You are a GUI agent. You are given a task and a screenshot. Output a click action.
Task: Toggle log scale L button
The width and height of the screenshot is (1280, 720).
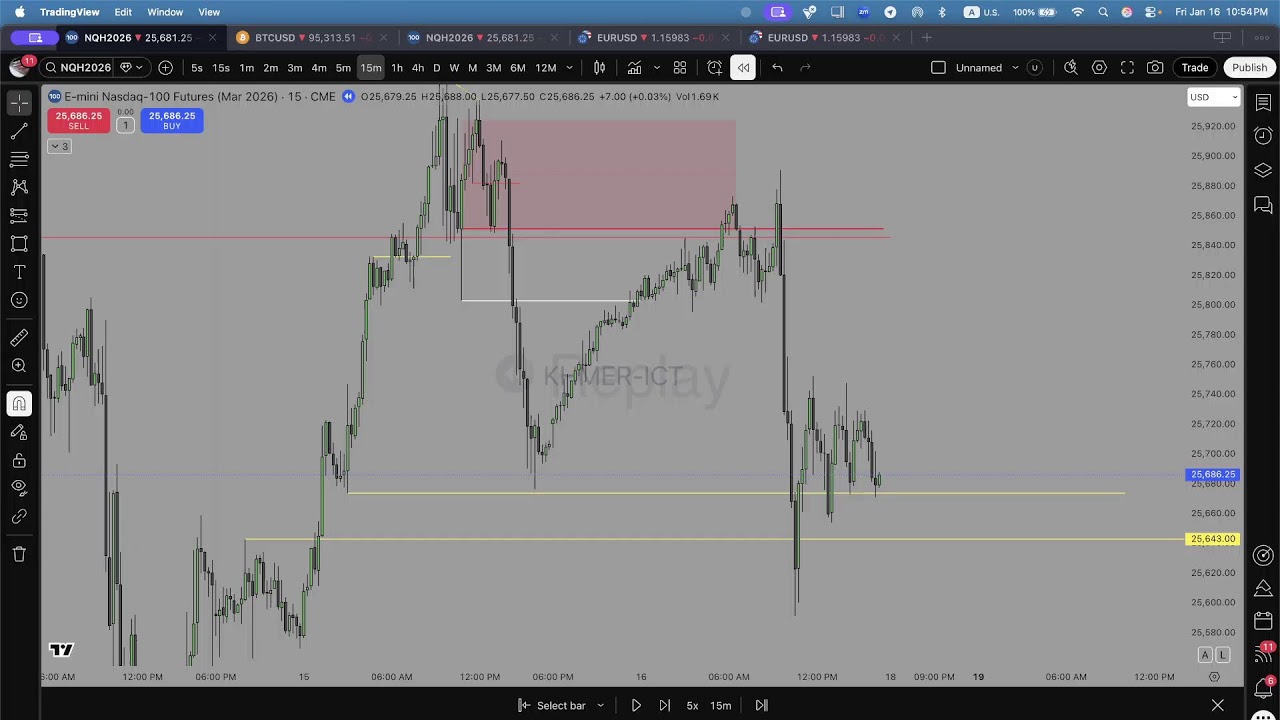coord(1222,655)
